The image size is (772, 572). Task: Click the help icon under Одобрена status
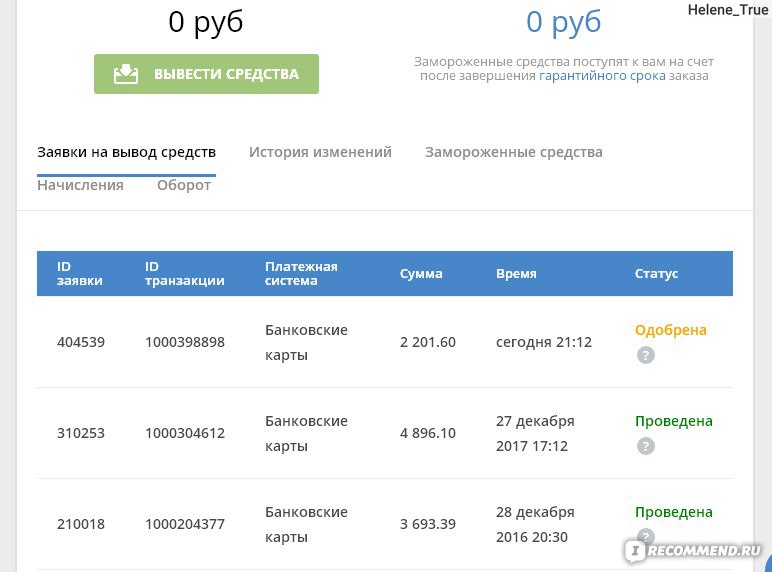coord(646,355)
